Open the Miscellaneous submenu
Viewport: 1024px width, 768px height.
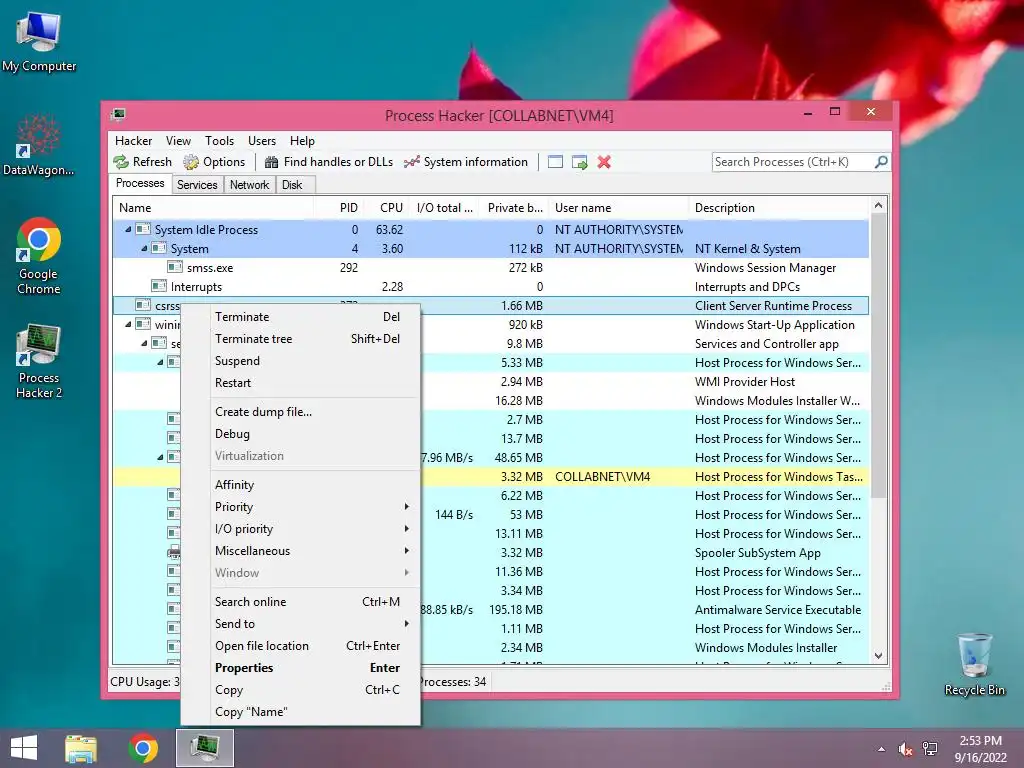(x=313, y=551)
